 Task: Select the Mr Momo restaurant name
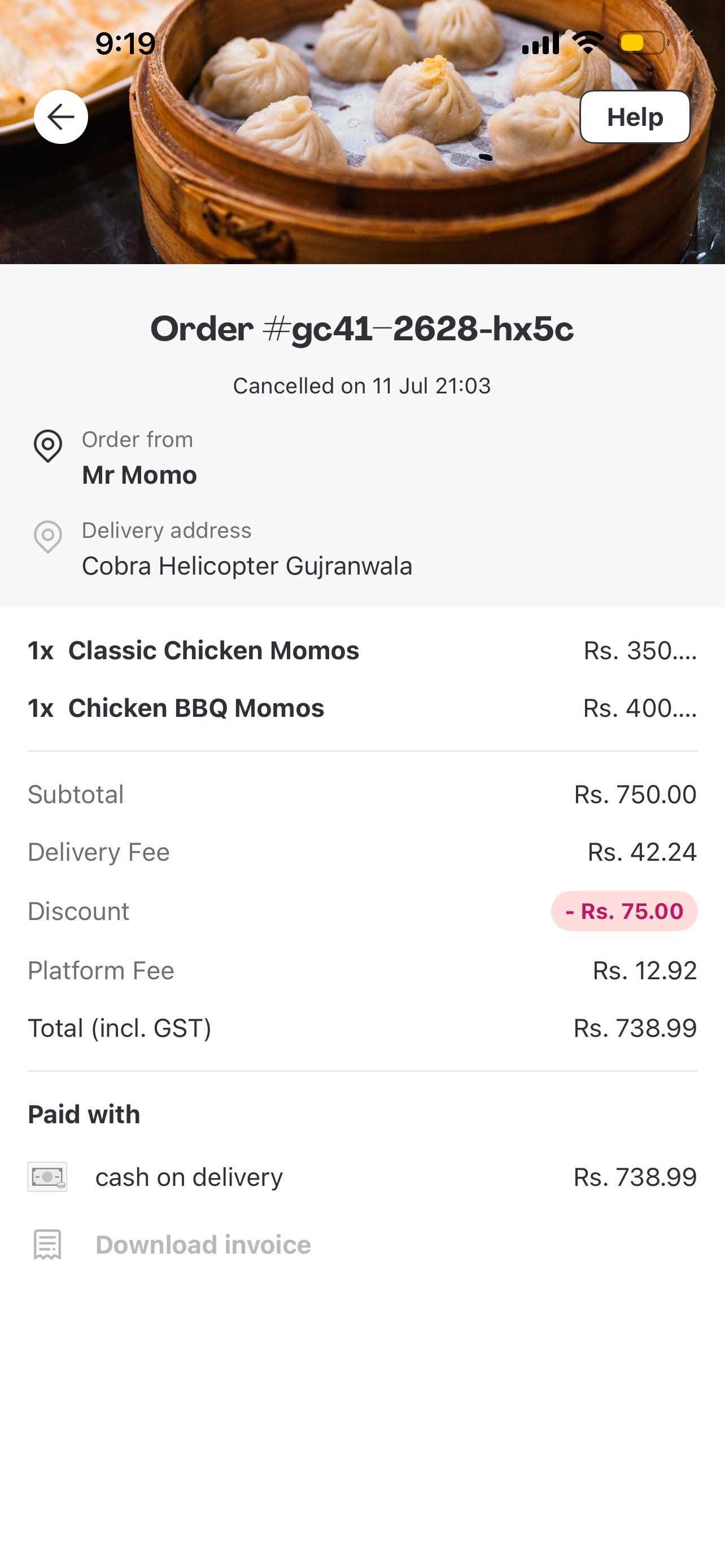click(139, 475)
